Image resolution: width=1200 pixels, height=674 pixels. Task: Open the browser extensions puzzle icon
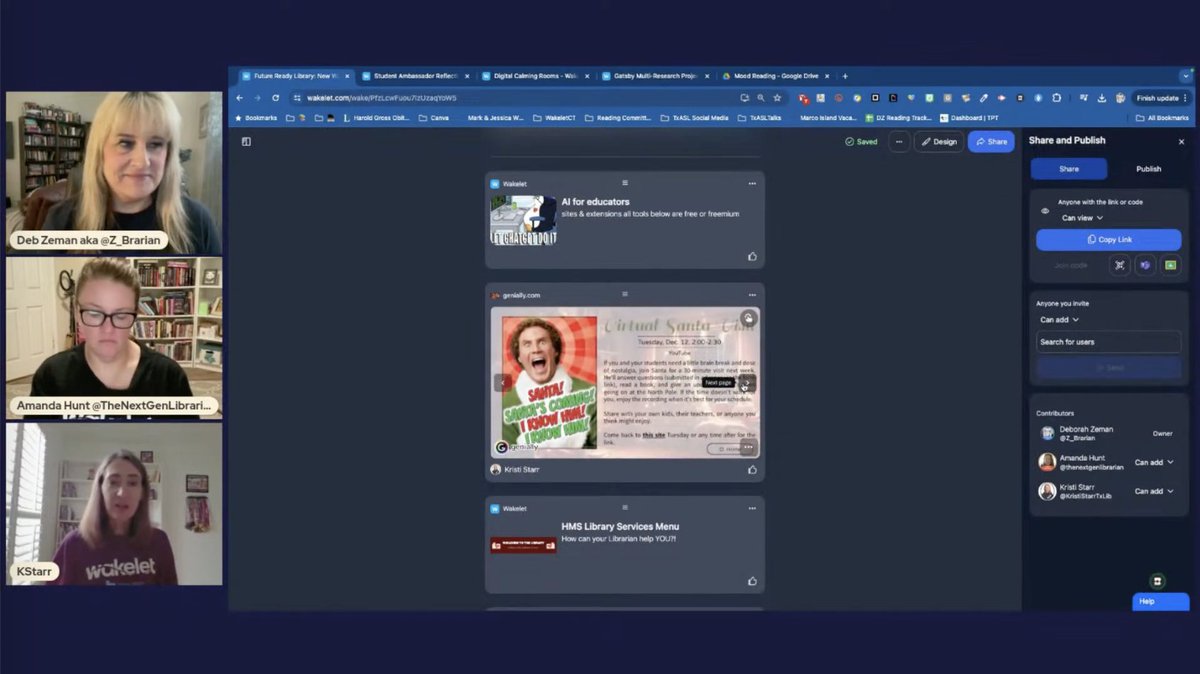click(x=1057, y=98)
